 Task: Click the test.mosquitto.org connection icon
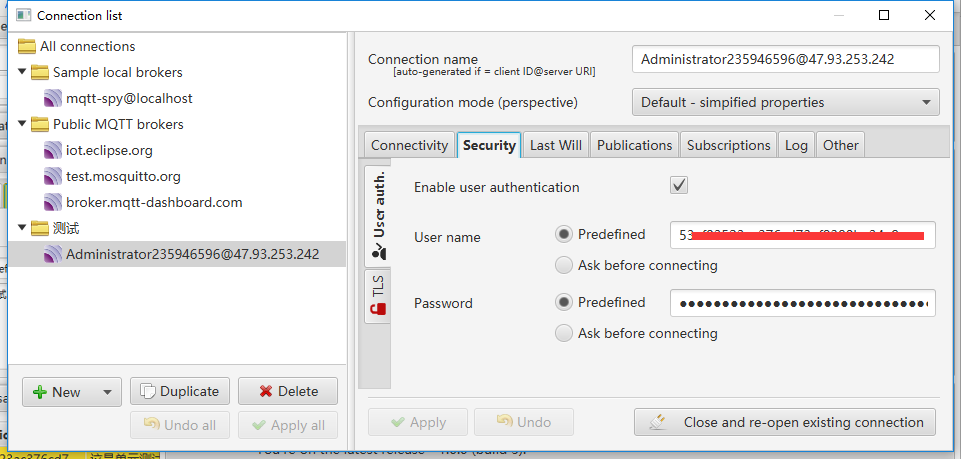pos(53,176)
